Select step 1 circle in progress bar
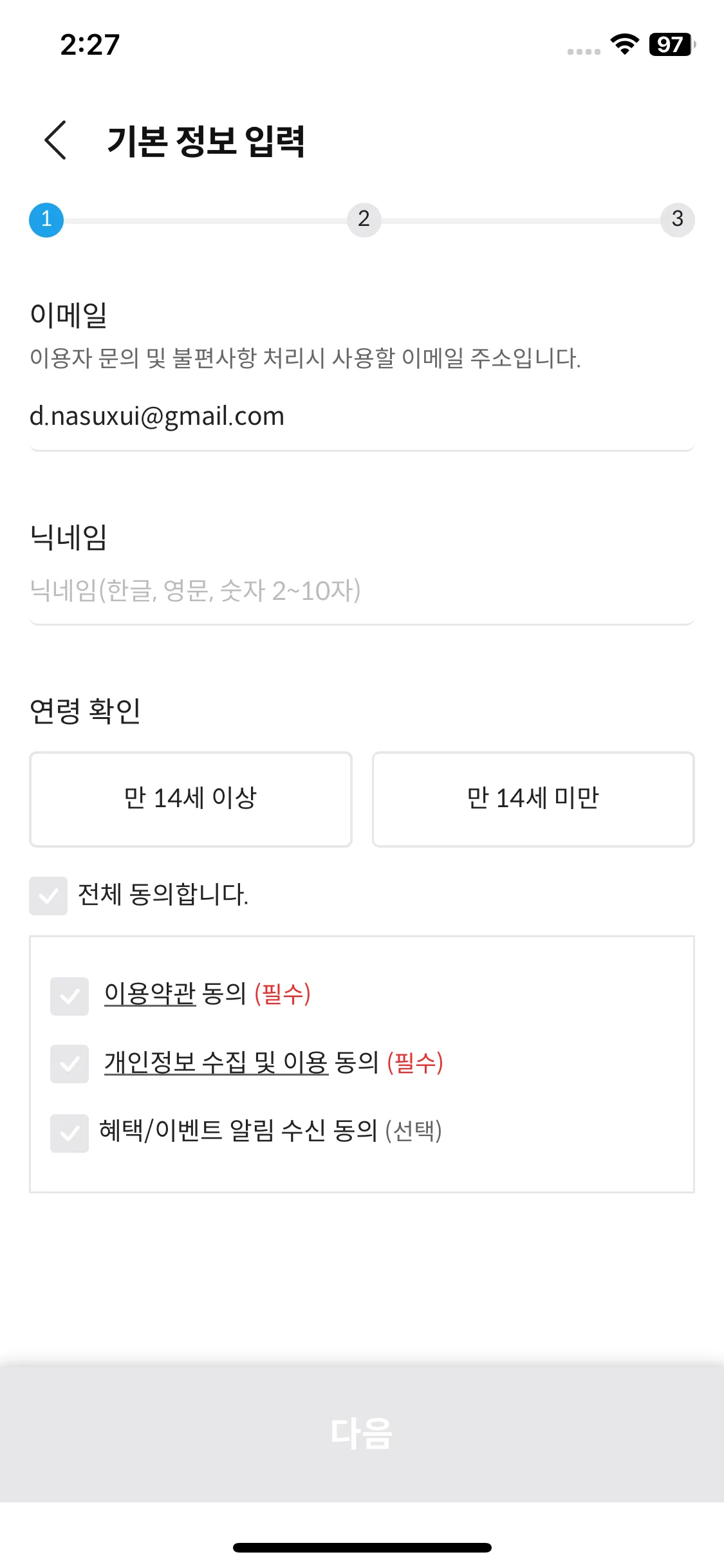This screenshot has height=1568, width=724. [x=46, y=220]
